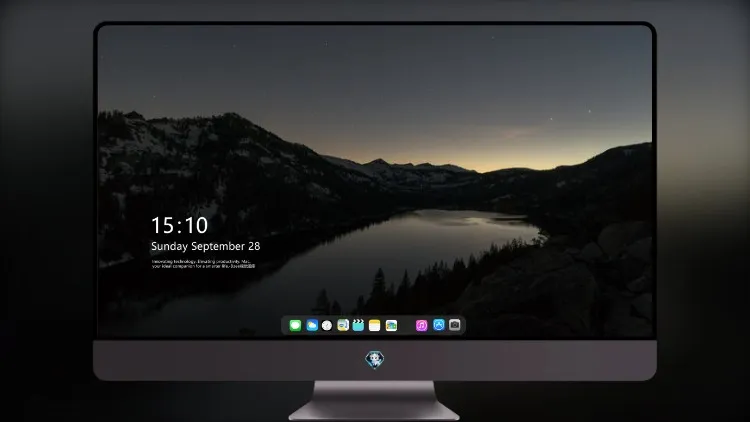750x422 pixels.
Task: Open the green Messages app in the dock
Action: [x=295, y=325]
